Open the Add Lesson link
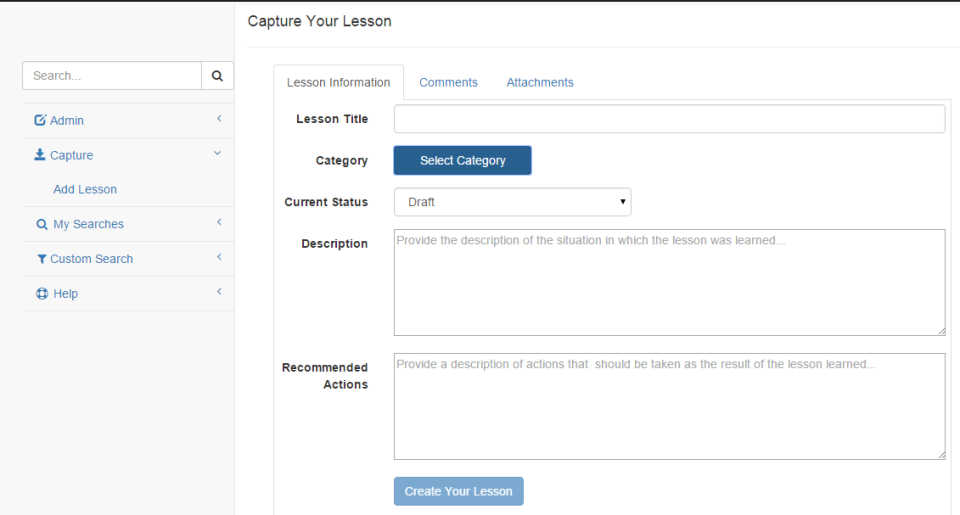Viewport: 960px width, 515px height. (85, 189)
